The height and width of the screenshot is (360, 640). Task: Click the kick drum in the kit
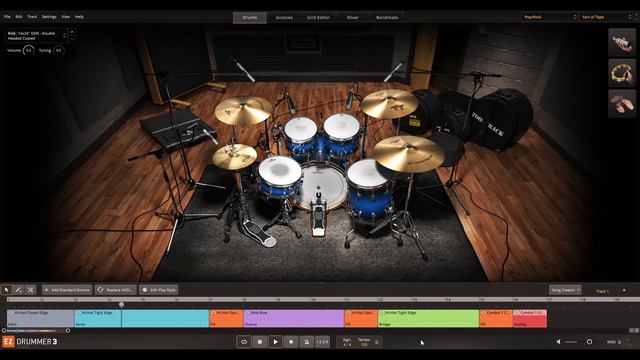(322, 187)
